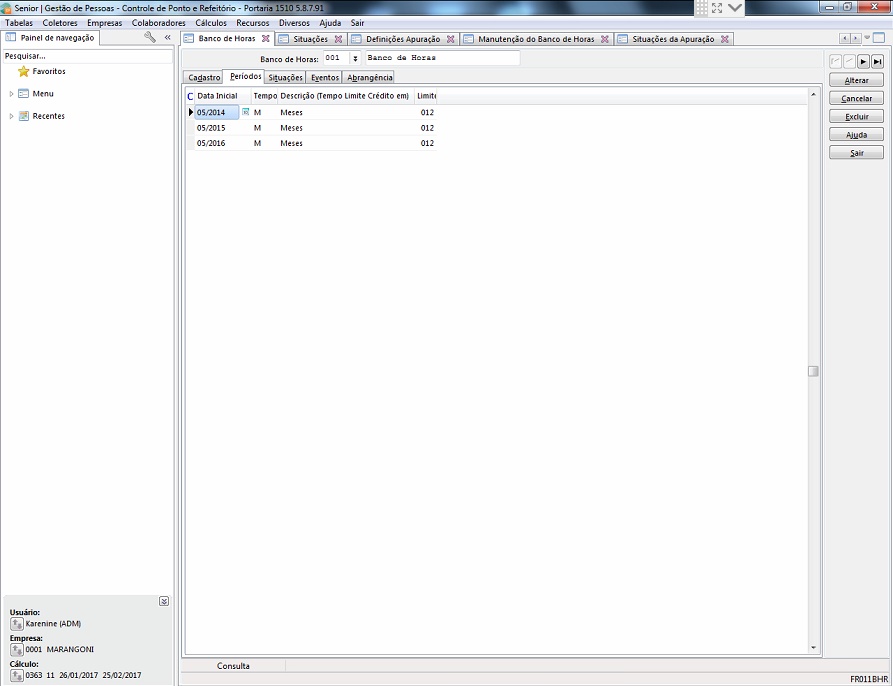The height and width of the screenshot is (686, 893).
Task: Collapse the navigation panel with double chevron
Action: 167,37
